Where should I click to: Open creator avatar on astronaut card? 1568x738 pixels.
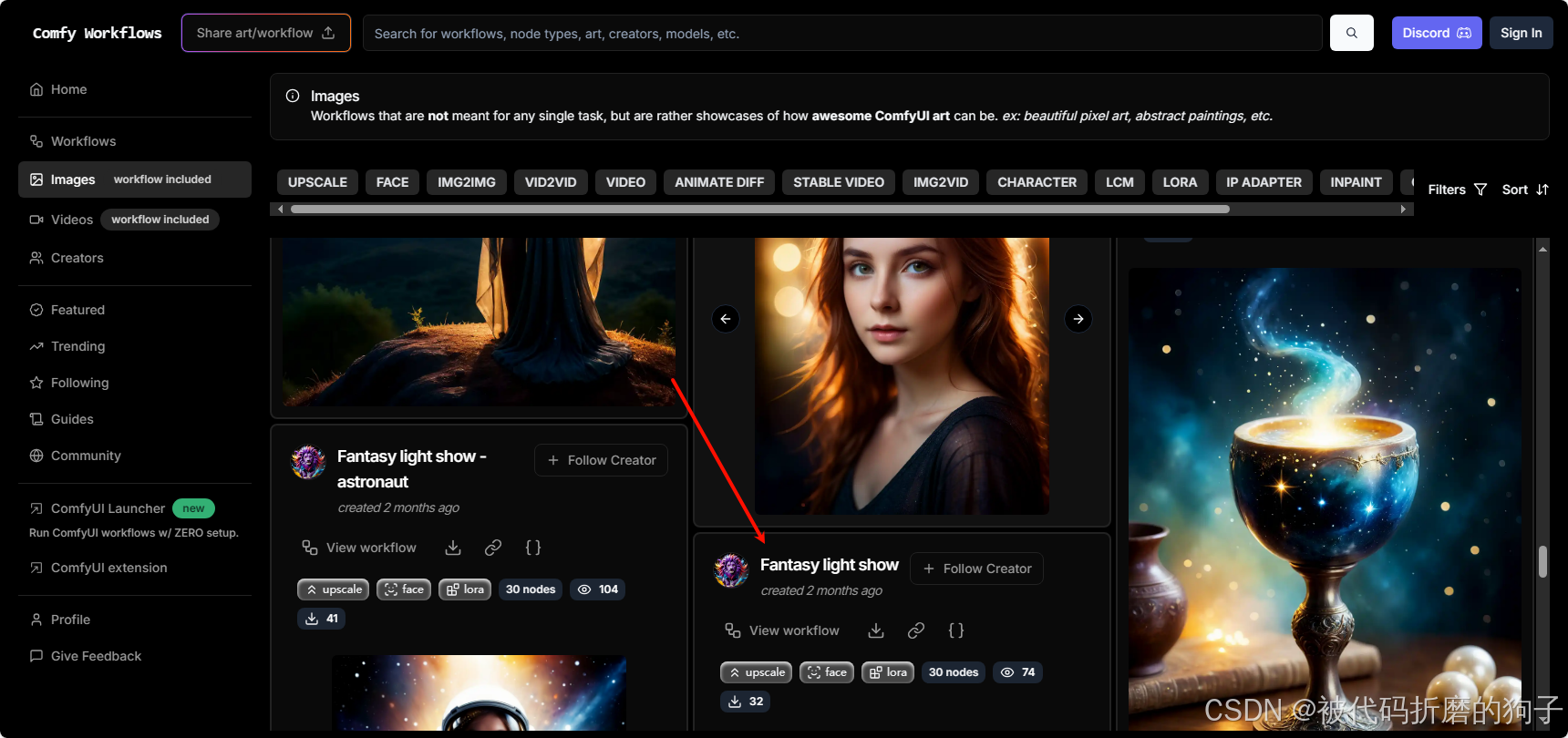[308, 462]
